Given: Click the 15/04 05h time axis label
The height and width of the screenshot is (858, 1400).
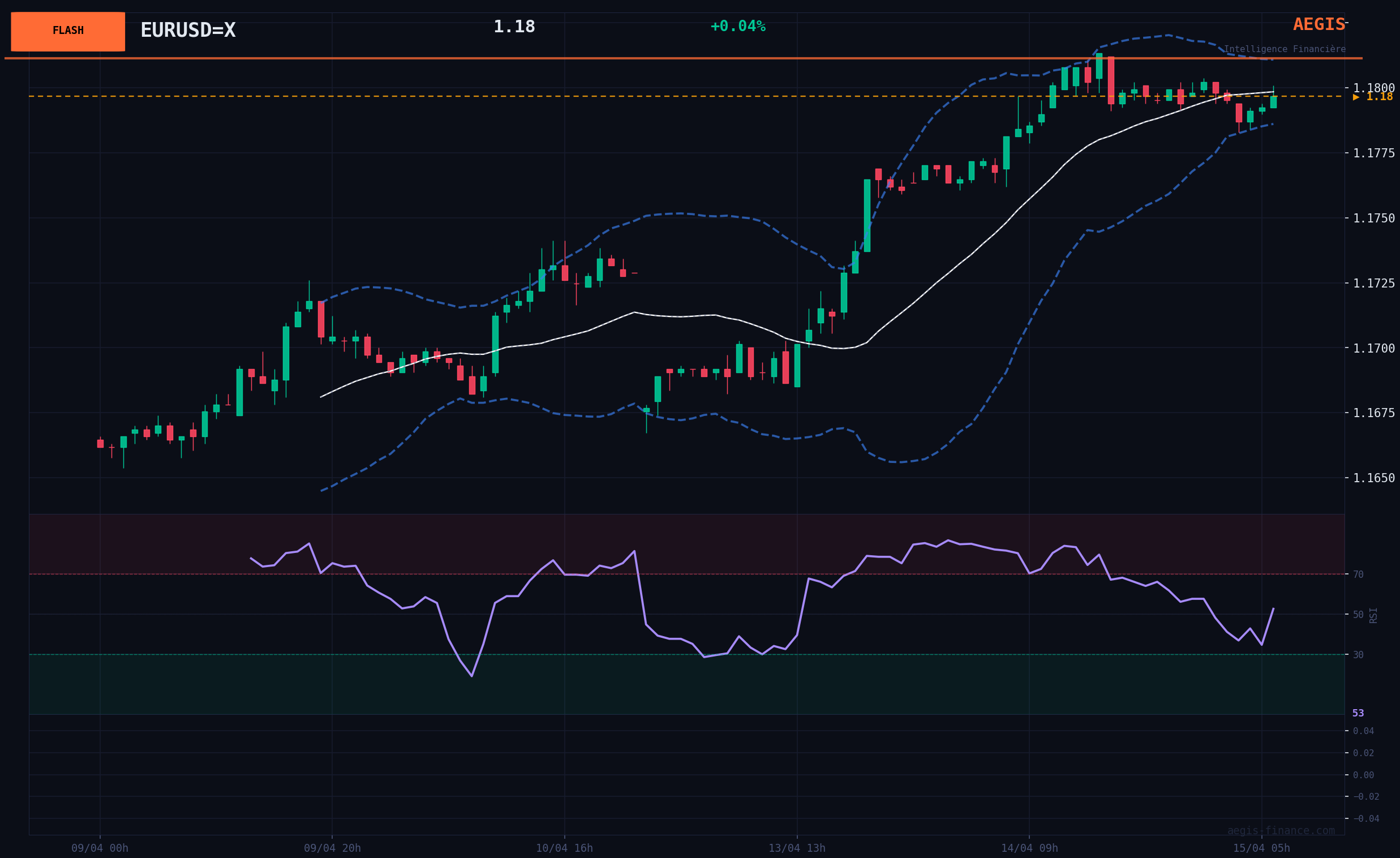Looking at the screenshot, I should 1261,848.
